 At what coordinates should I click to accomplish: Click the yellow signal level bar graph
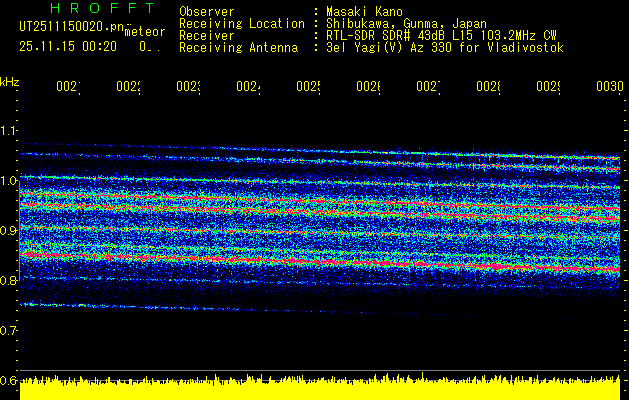(x=320, y=387)
